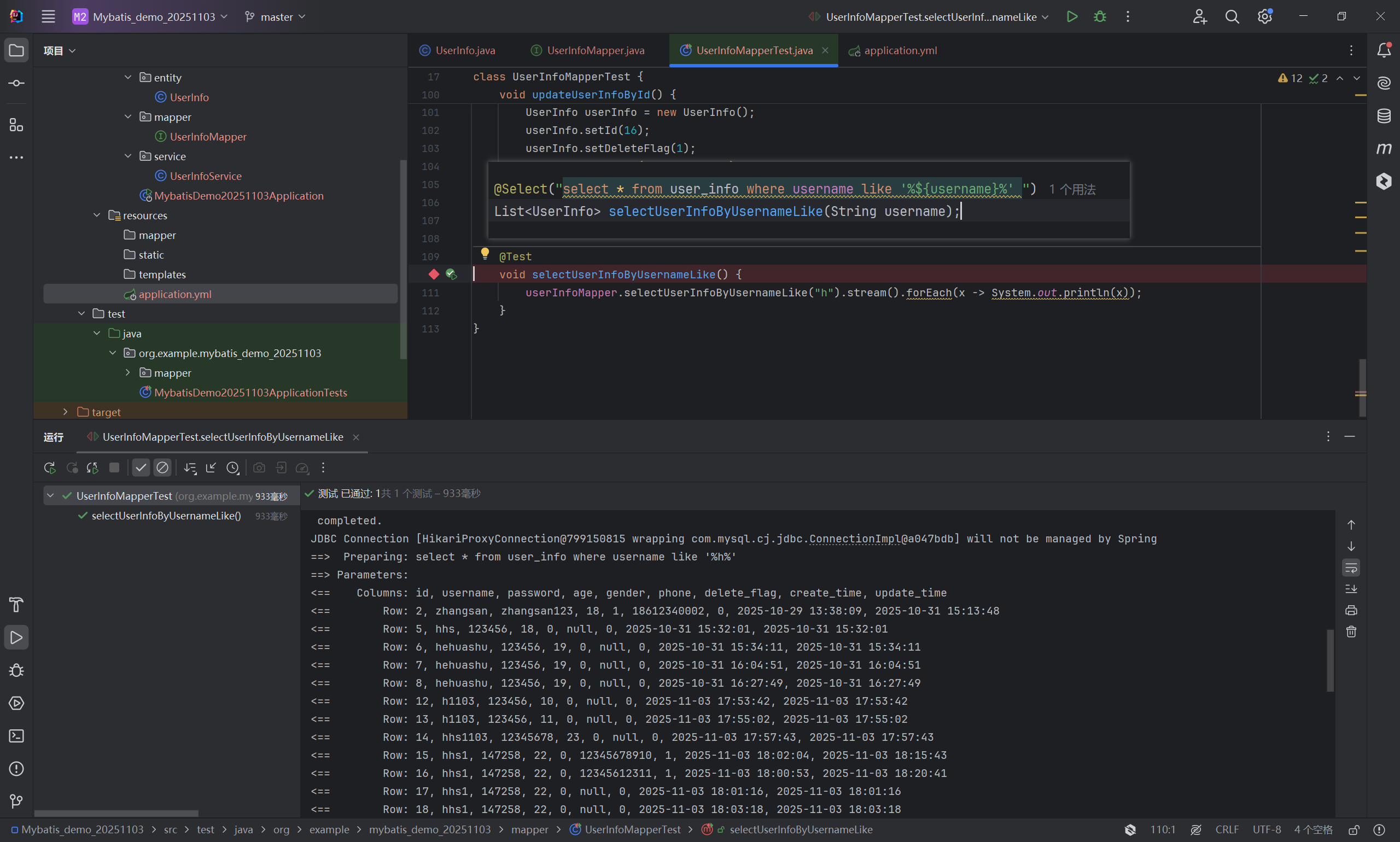The height and width of the screenshot is (842, 1400).
Task: Click UserInfoMapperTest in breadcrumb bar
Action: 632,829
